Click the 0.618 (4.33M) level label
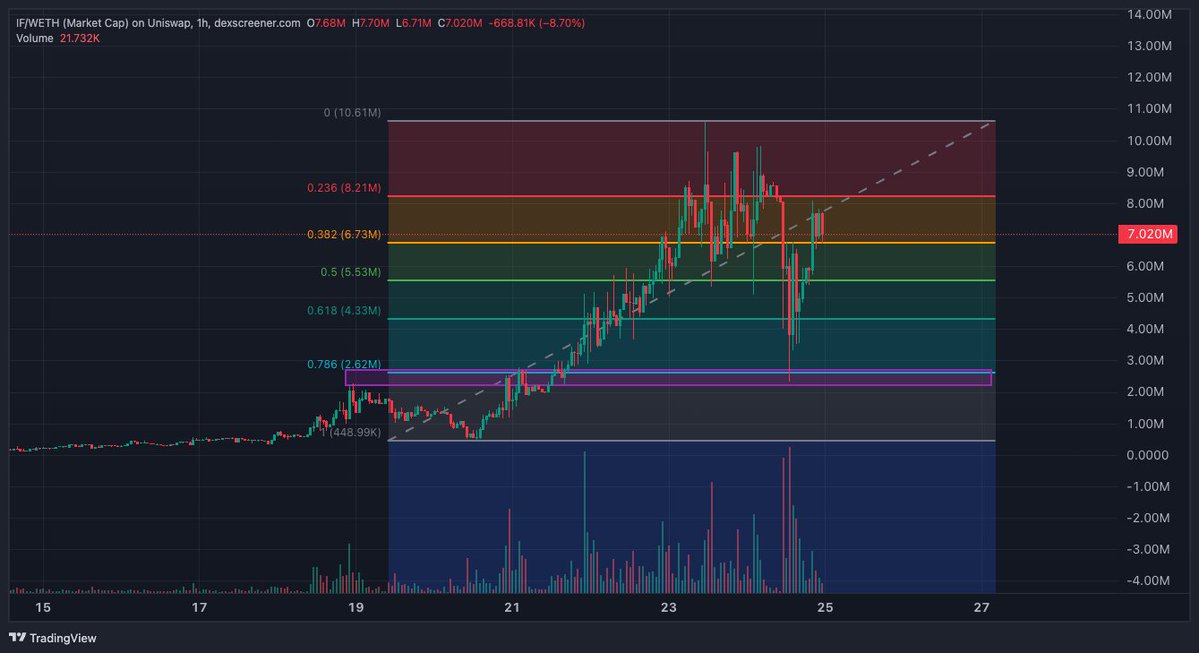This screenshot has height=653, width=1199. 344,310
